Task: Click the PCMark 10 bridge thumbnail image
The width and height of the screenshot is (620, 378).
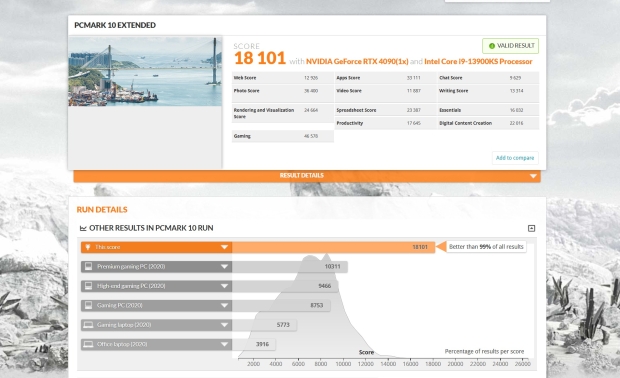Action: pyautogui.click(x=145, y=72)
